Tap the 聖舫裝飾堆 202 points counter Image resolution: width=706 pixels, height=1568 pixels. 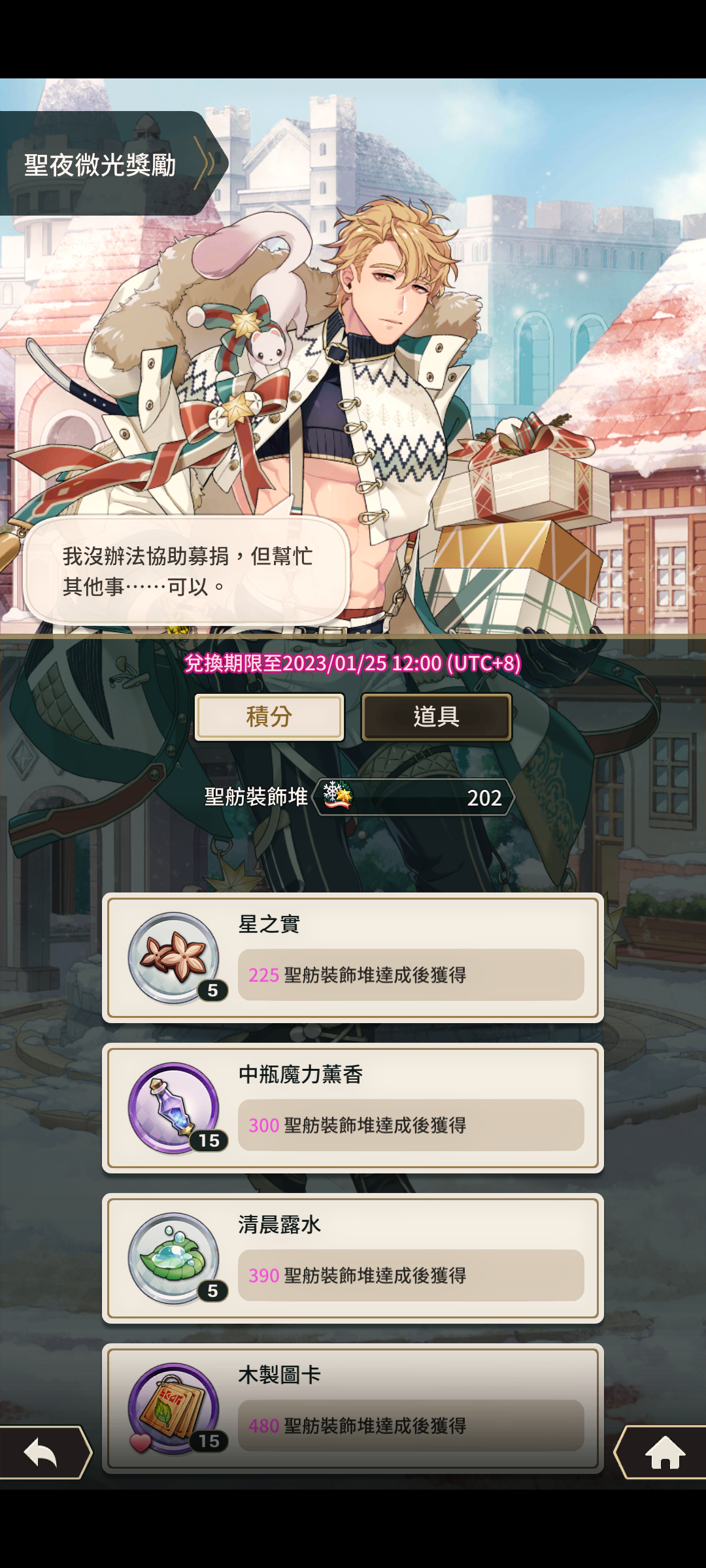(413, 797)
